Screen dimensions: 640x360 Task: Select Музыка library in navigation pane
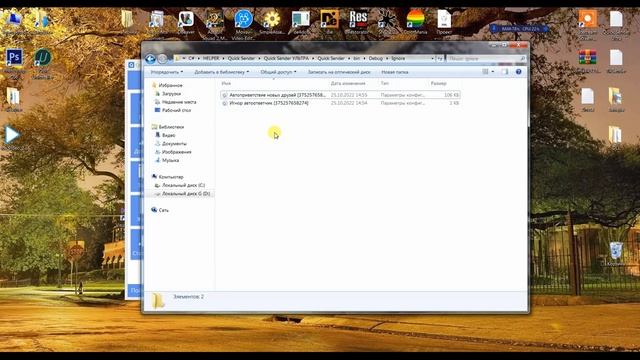[170, 160]
